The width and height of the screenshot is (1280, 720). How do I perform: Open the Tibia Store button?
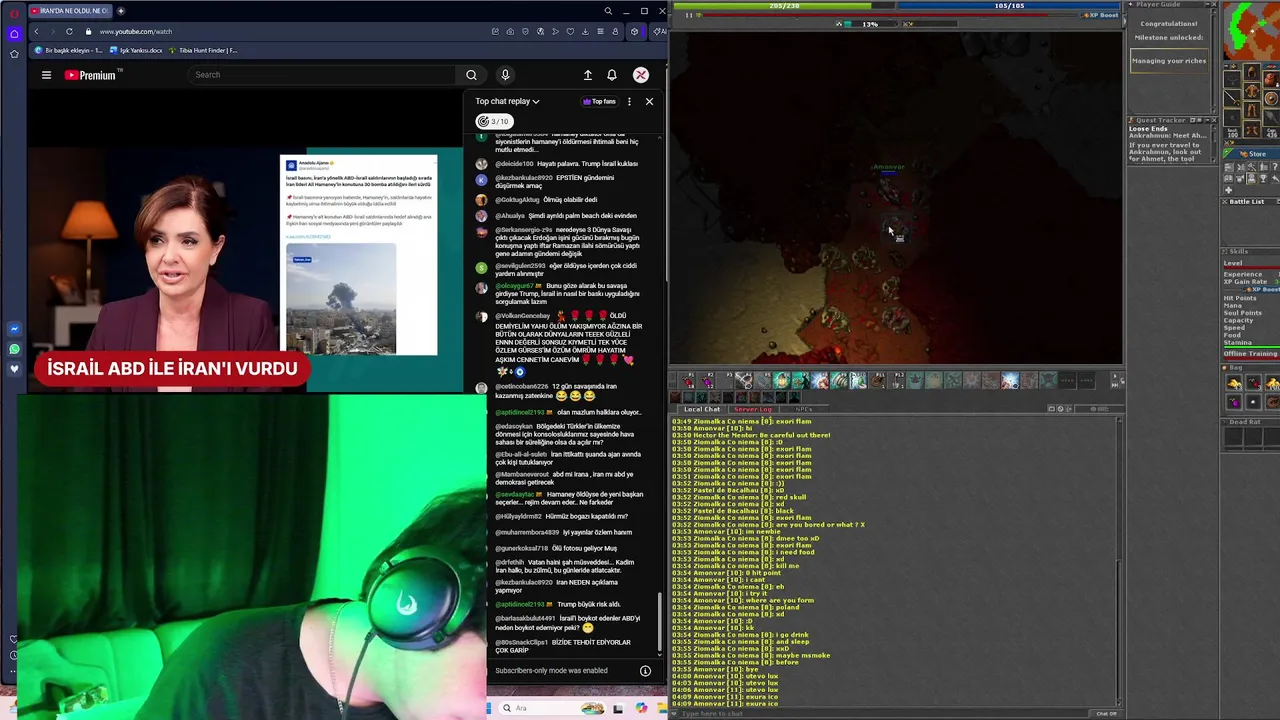coord(1251,154)
